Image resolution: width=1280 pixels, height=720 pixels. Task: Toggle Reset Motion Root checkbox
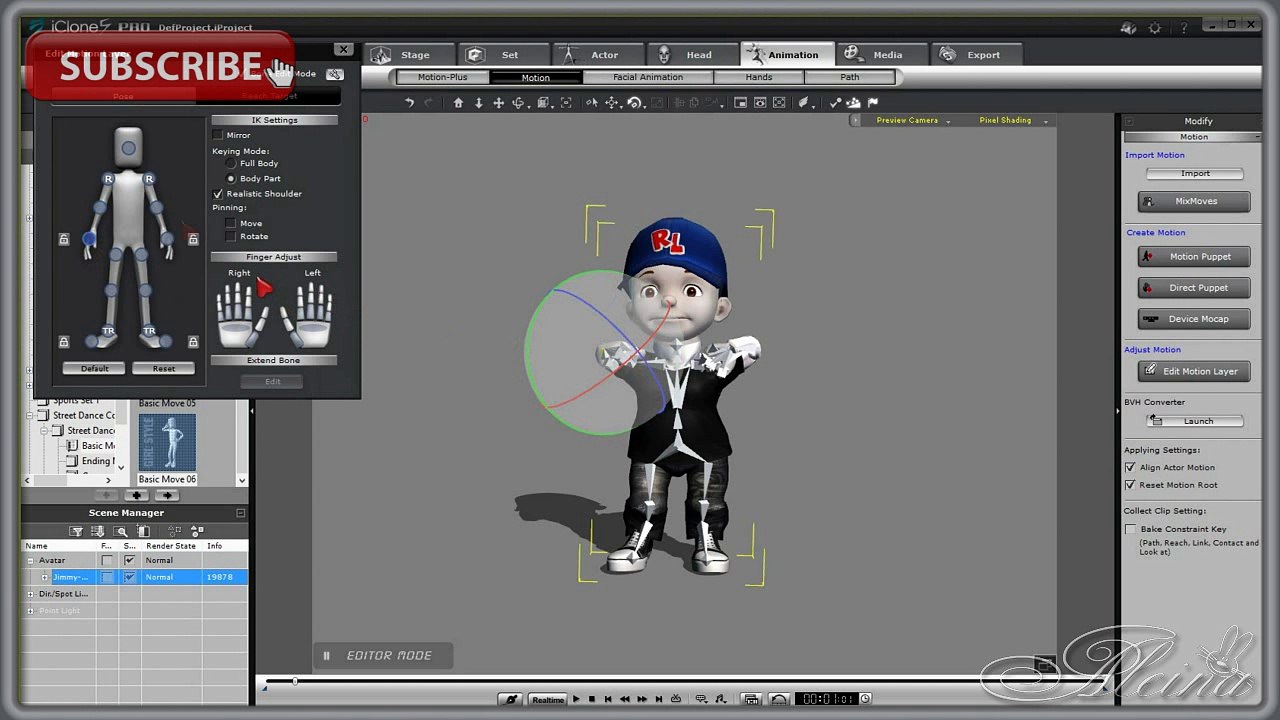(1130, 485)
